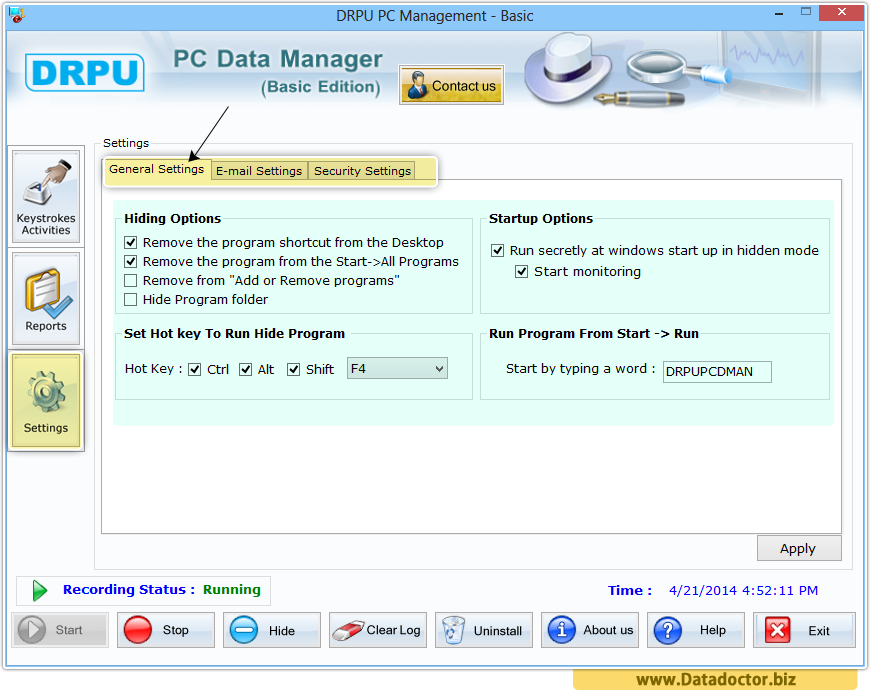Screen dimensions: 870x690
Task: Open the About us button
Action: point(590,630)
